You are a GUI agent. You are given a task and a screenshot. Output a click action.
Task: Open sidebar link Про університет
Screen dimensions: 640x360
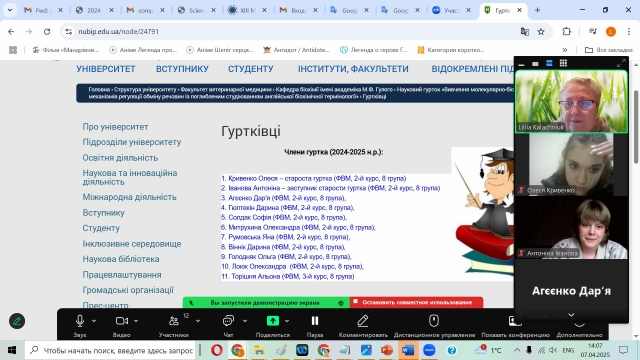pyautogui.click(x=115, y=127)
